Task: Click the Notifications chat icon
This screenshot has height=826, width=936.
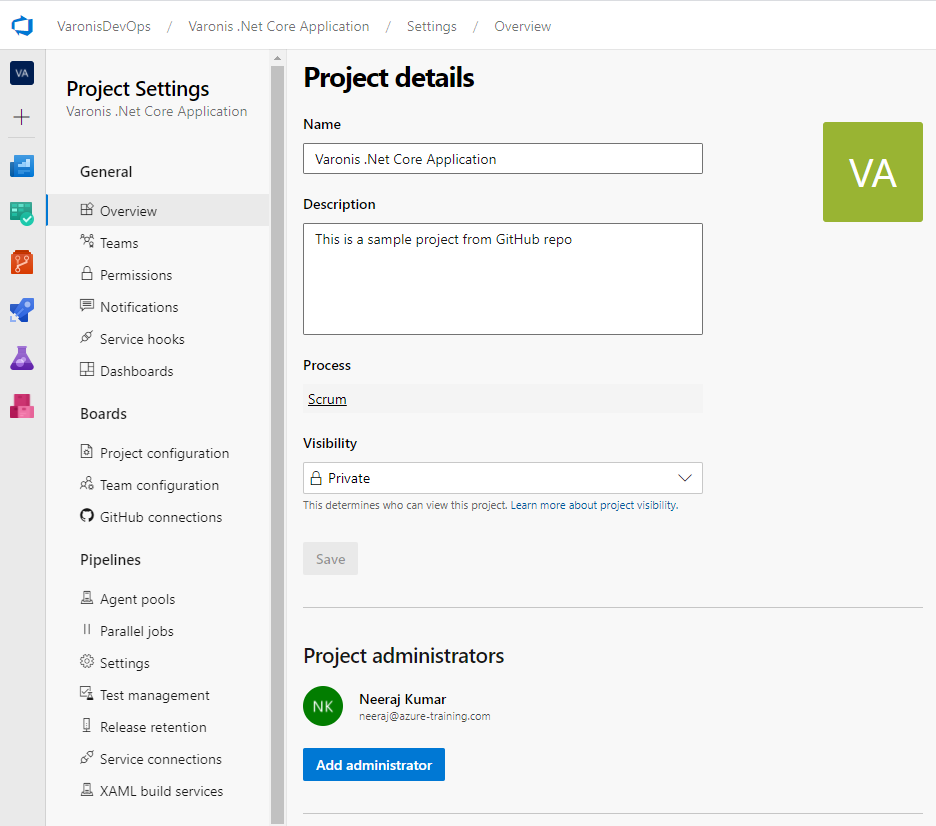Action: pos(87,306)
